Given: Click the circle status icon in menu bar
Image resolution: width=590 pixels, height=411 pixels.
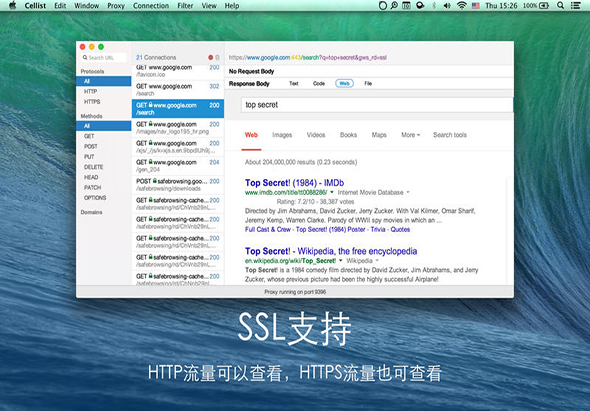Looking at the screenshot, I should coord(382,6).
